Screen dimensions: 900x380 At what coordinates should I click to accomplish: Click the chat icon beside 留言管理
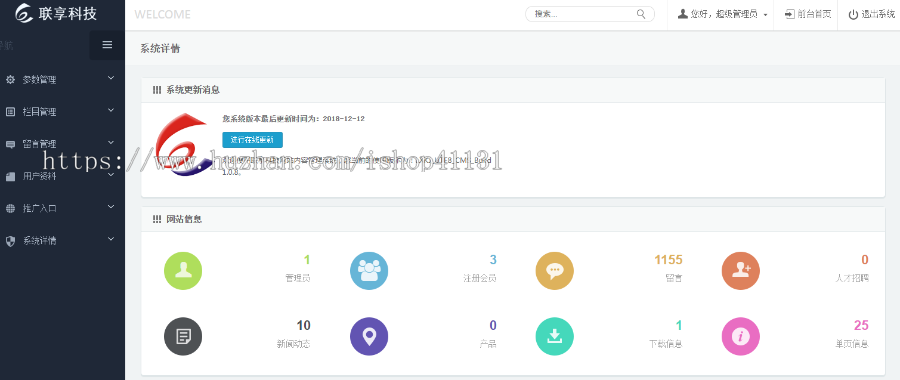click(x=10, y=144)
